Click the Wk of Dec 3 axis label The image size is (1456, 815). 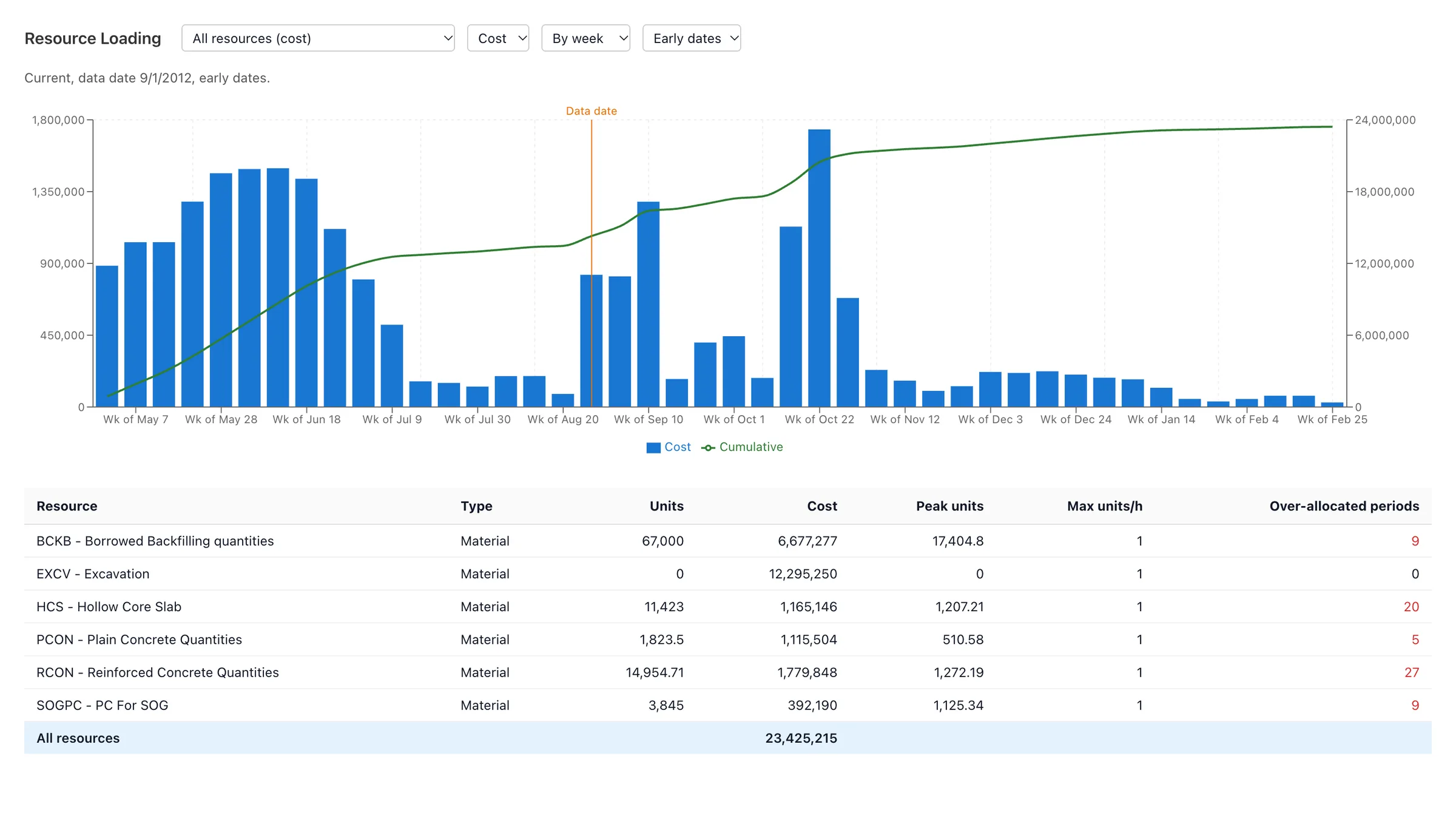990,419
